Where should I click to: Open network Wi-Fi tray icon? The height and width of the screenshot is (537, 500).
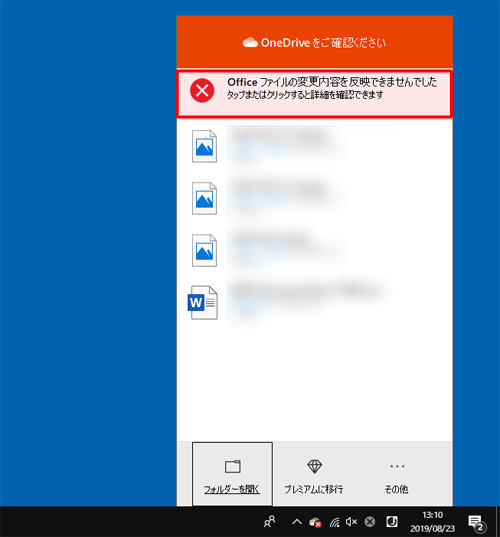pyautogui.click(x=335, y=522)
